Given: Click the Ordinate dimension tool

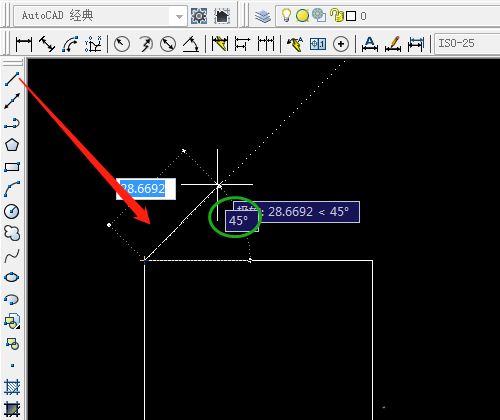Looking at the screenshot, I should click(x=93, y=44).
